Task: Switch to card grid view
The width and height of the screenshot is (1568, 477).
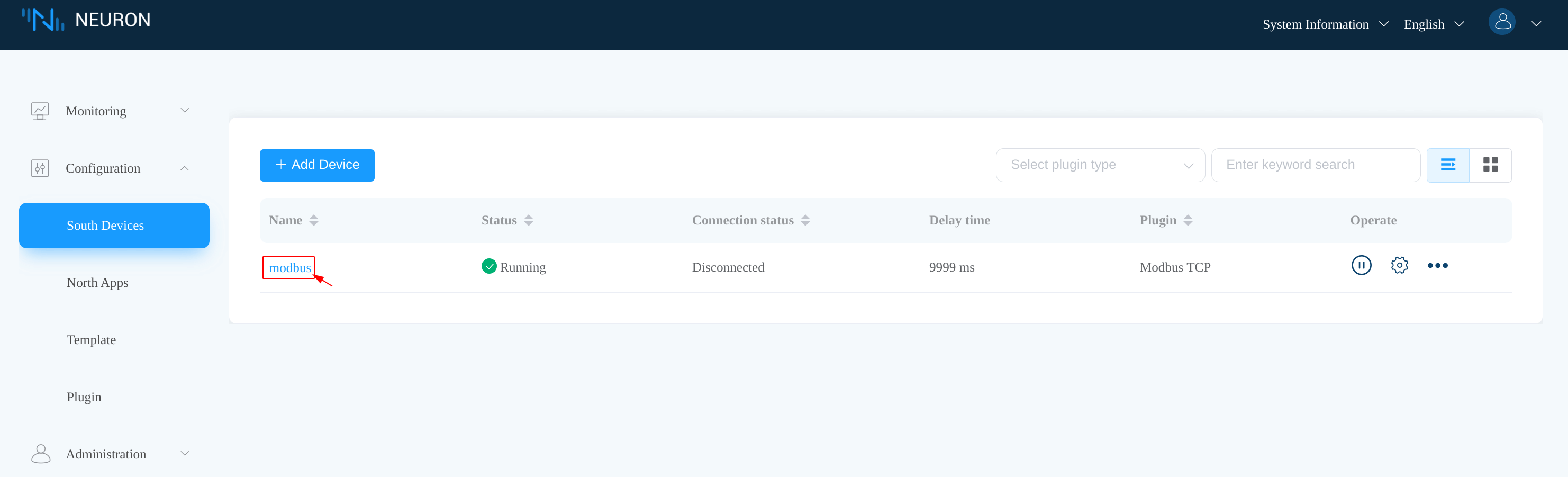Action: 1490,165
